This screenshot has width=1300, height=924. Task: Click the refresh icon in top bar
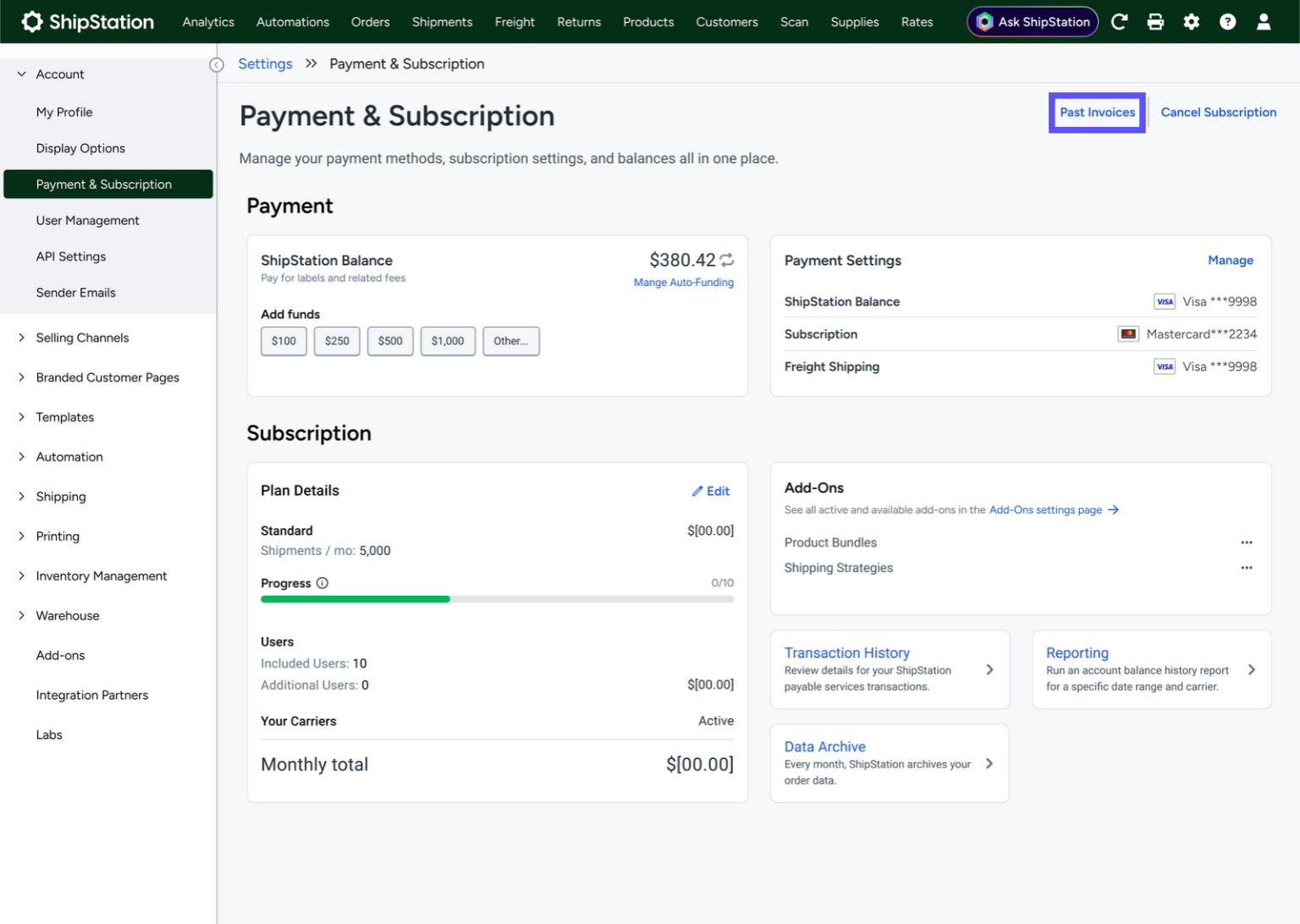(x=1119, y=22)
